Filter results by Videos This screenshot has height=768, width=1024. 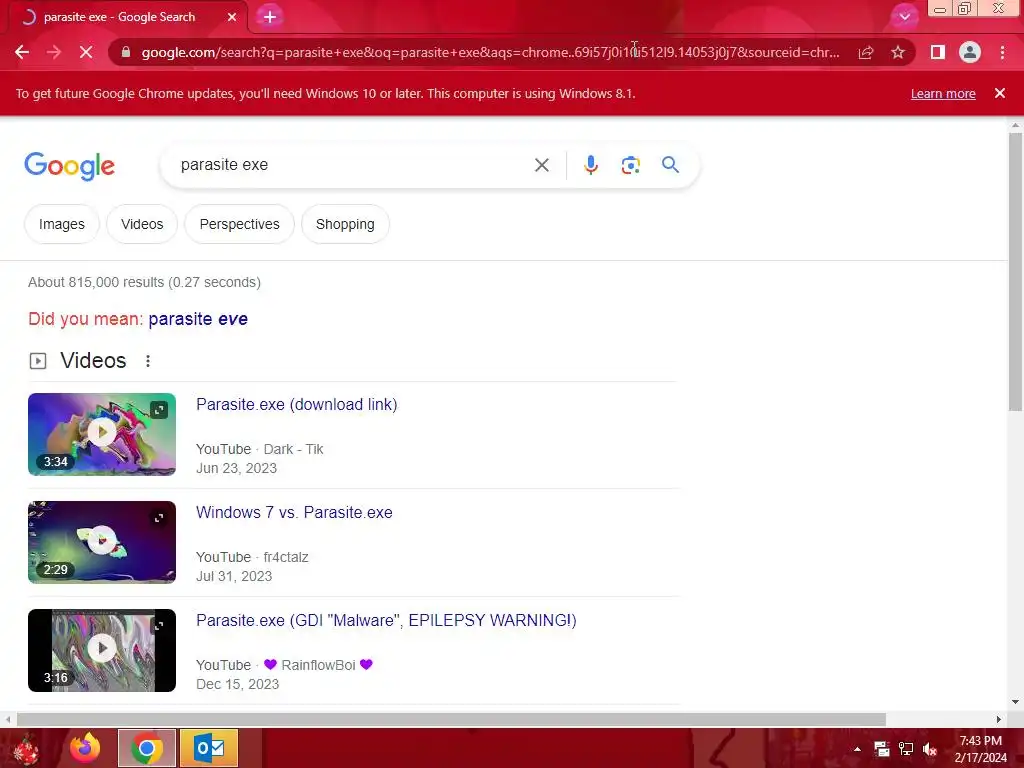(142, 224)
